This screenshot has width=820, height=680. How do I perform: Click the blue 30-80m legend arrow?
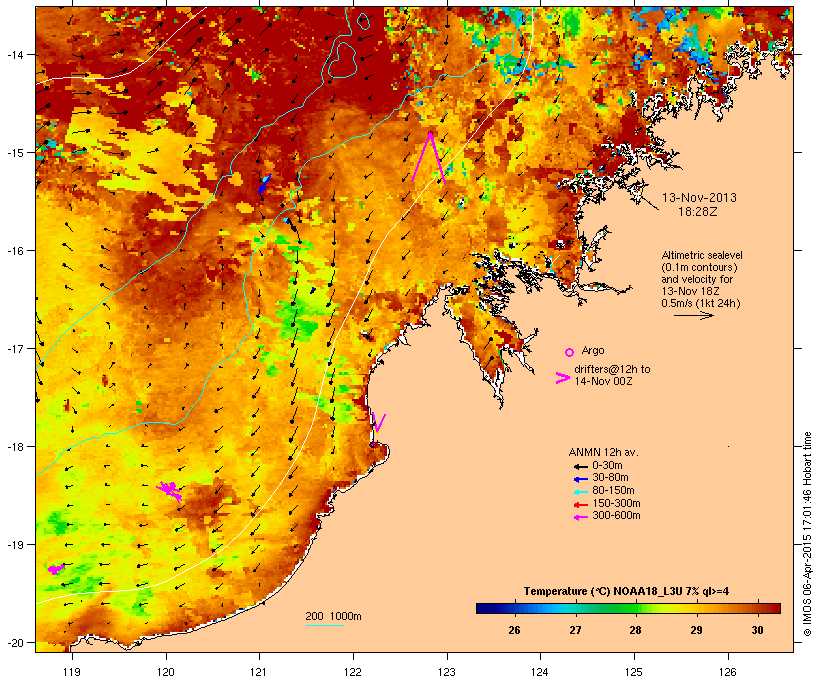tap(580, 479)
